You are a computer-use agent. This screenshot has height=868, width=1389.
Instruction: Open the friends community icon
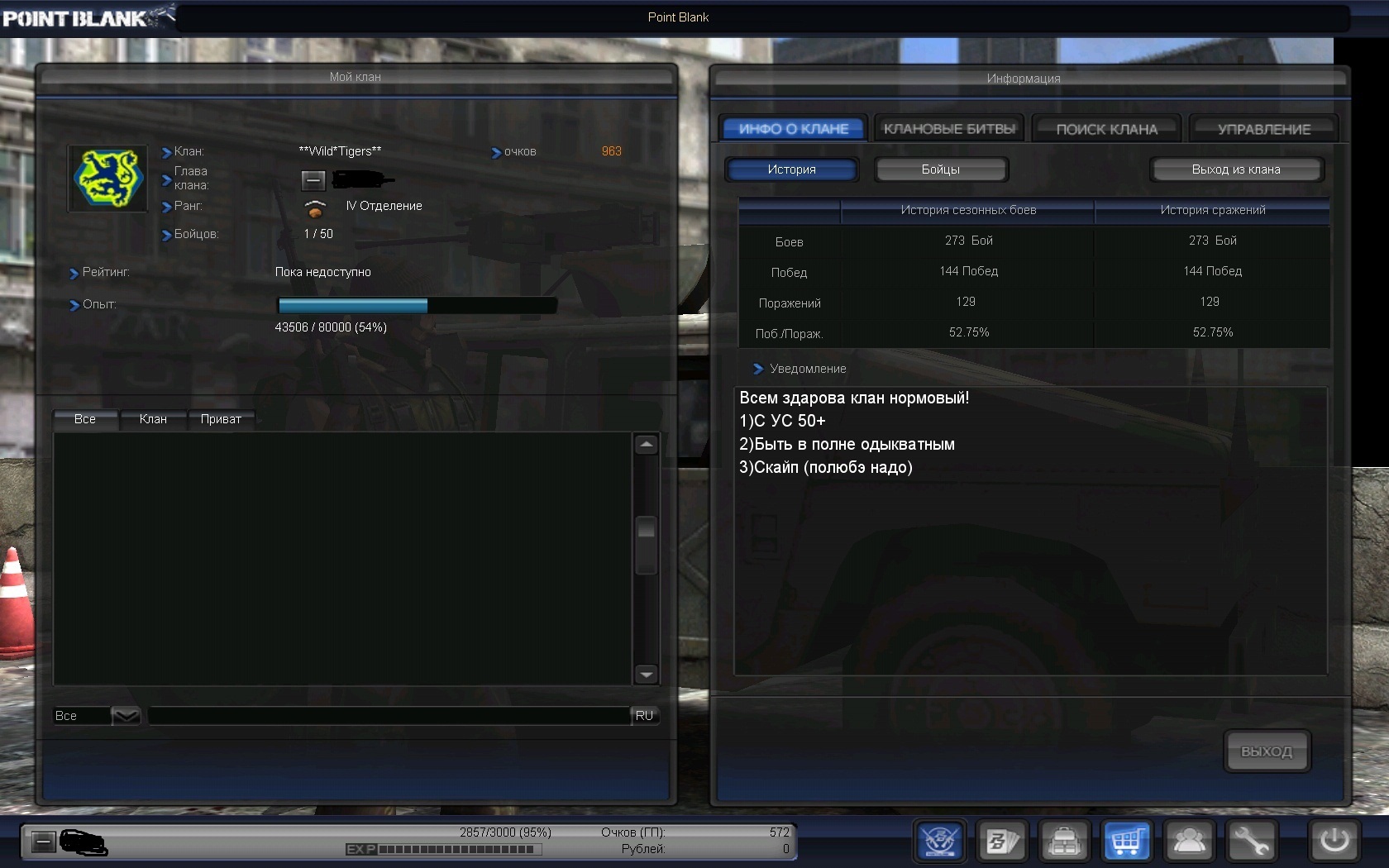1189,842
